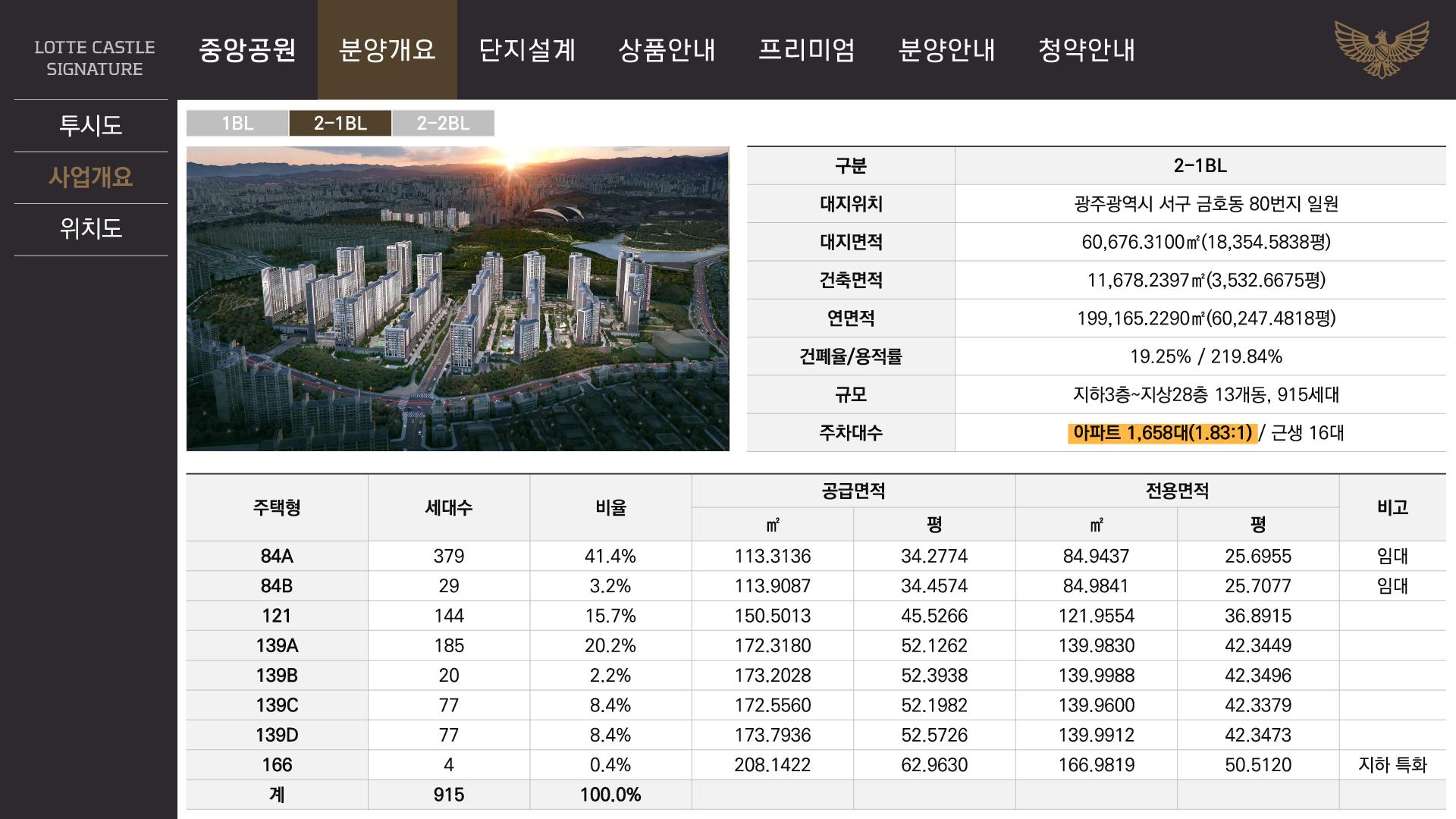Viewport: 1456px width, 819px height.
Task: Open the 청약안내 menu
Action: 1086,50
